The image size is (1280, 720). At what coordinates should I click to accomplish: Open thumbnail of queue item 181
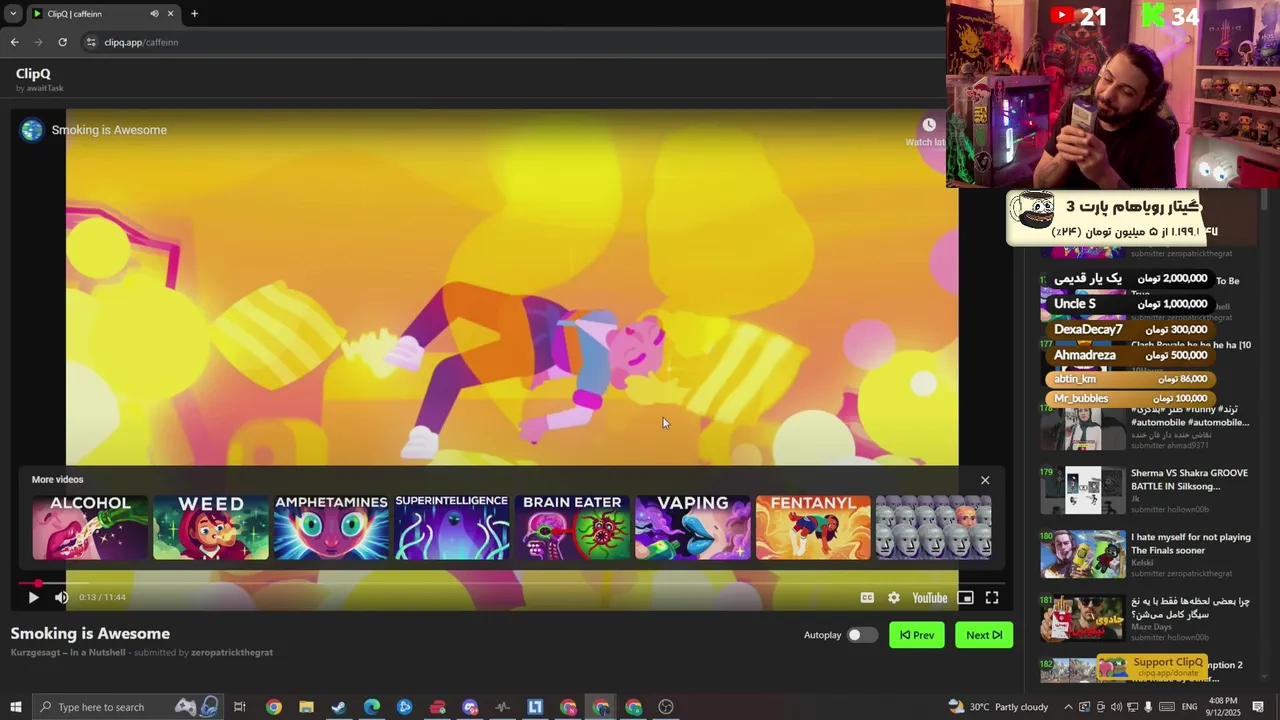pos(1082,618)
